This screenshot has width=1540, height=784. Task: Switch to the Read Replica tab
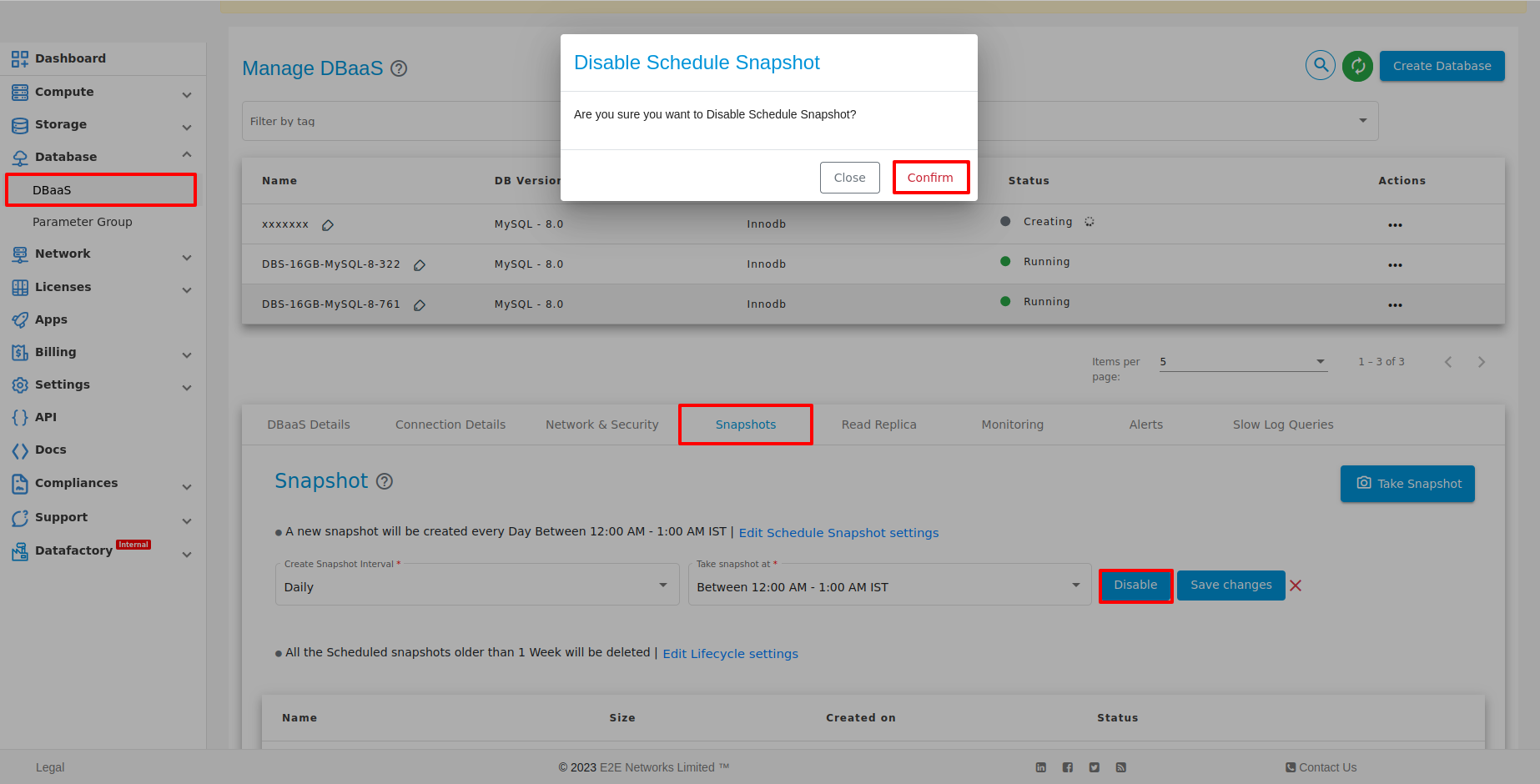(879, 425)
